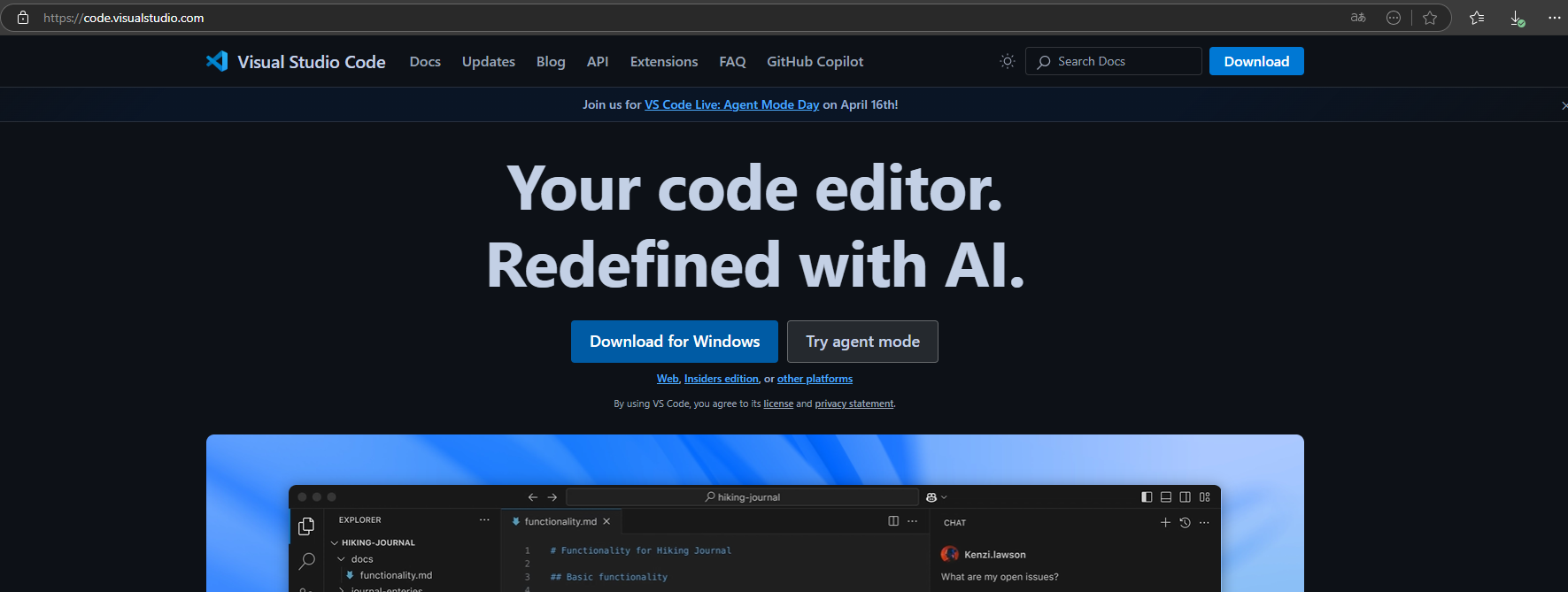
Task: Click the browser address bar URL
Action: tap(124, 18)
